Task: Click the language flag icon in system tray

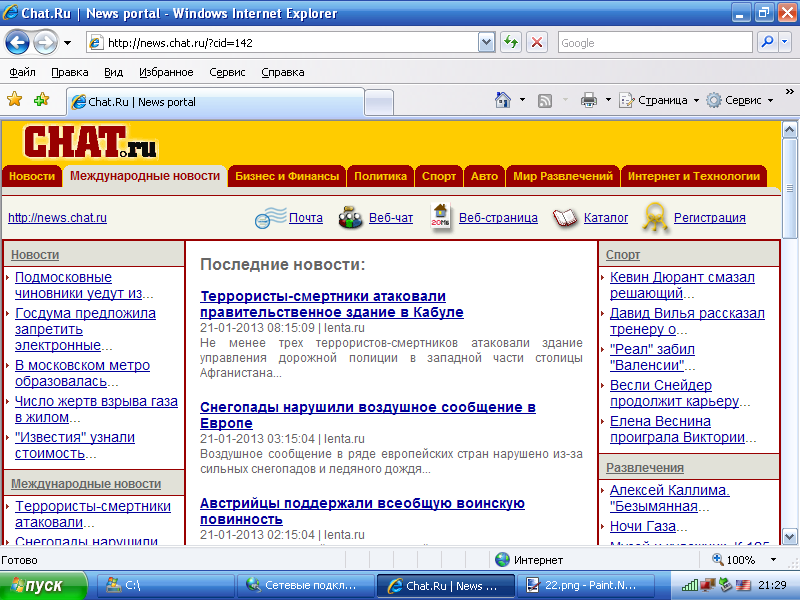Action: [x=742, y=585]
